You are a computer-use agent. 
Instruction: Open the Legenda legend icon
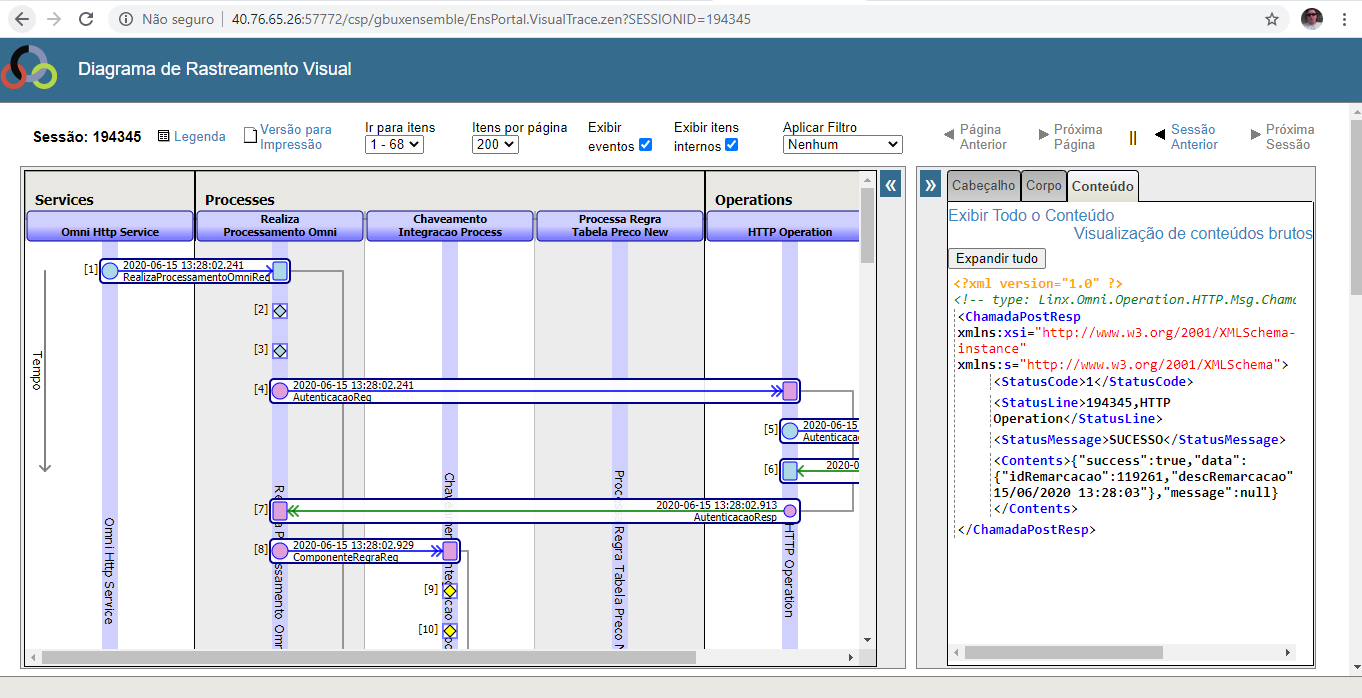tap(164, 136)
